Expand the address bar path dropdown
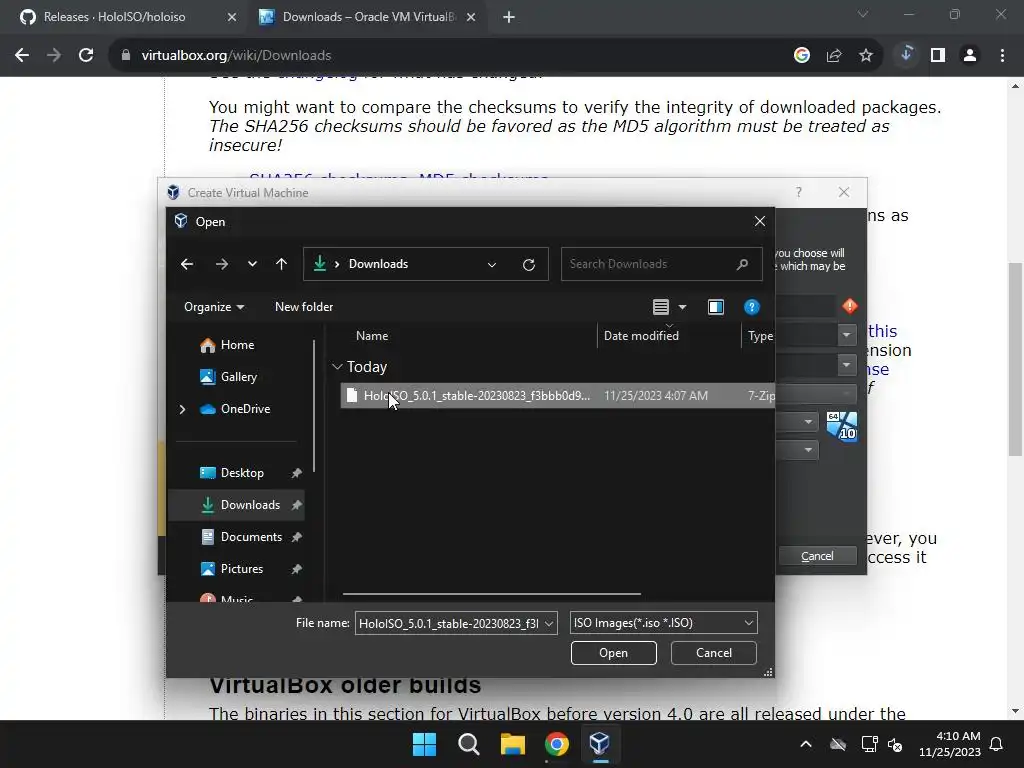The image size is (1024, 768). 492,264
